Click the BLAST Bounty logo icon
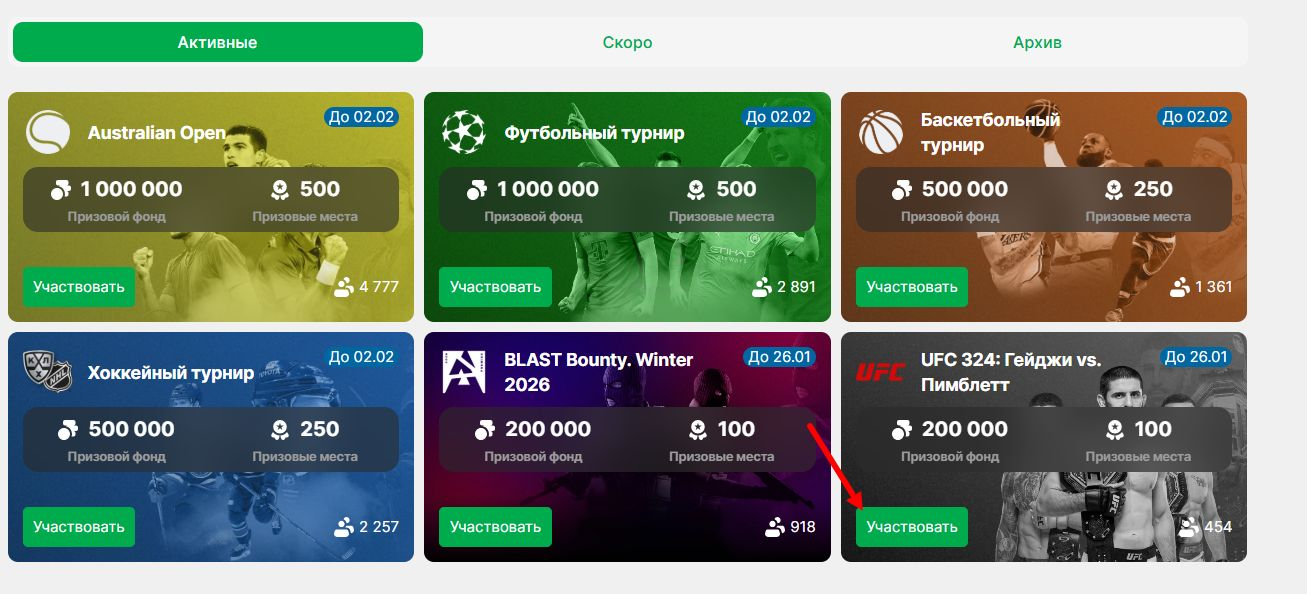 coord(464,372)
